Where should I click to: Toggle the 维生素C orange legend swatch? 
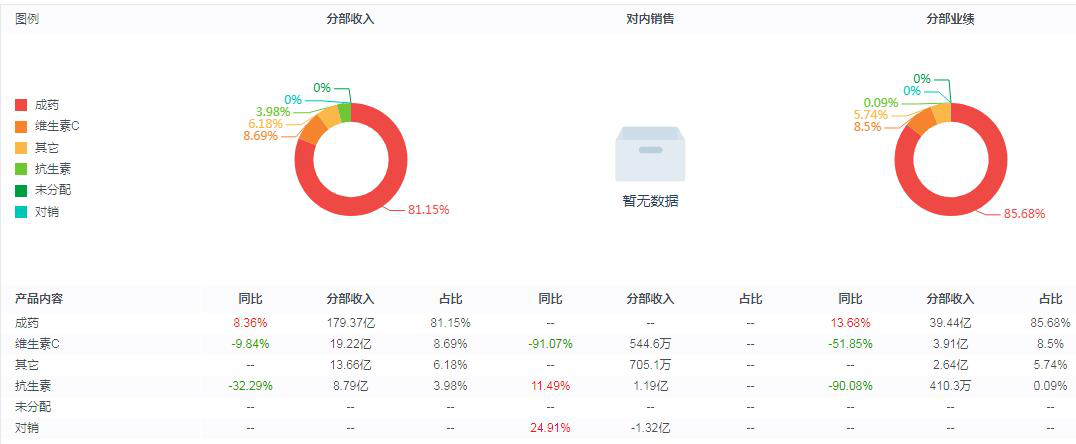22,126
